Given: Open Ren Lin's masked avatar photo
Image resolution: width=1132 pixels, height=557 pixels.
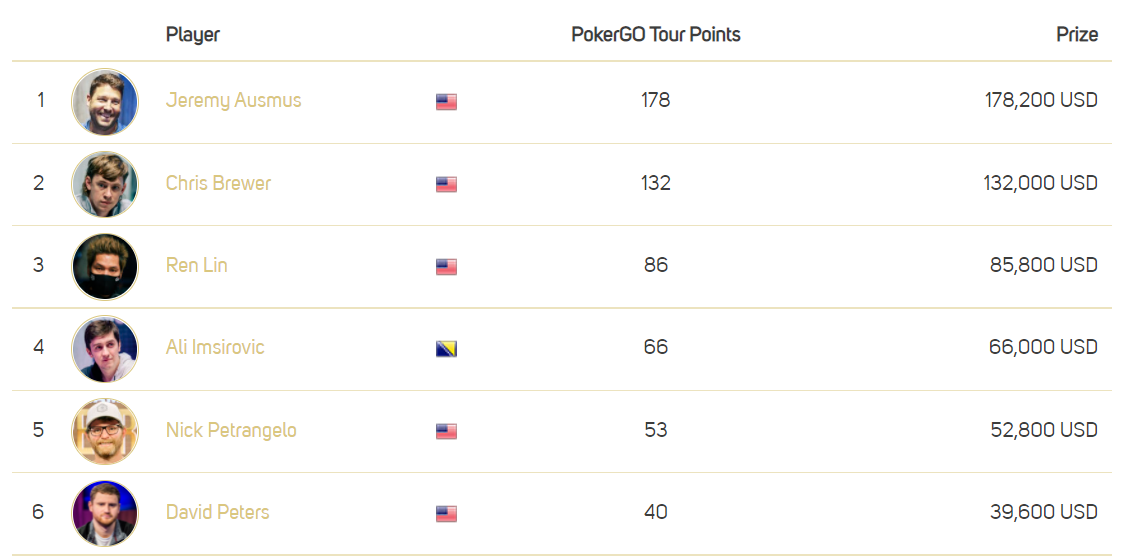Looking at the screenshot, I should click(x=105, y=266).
